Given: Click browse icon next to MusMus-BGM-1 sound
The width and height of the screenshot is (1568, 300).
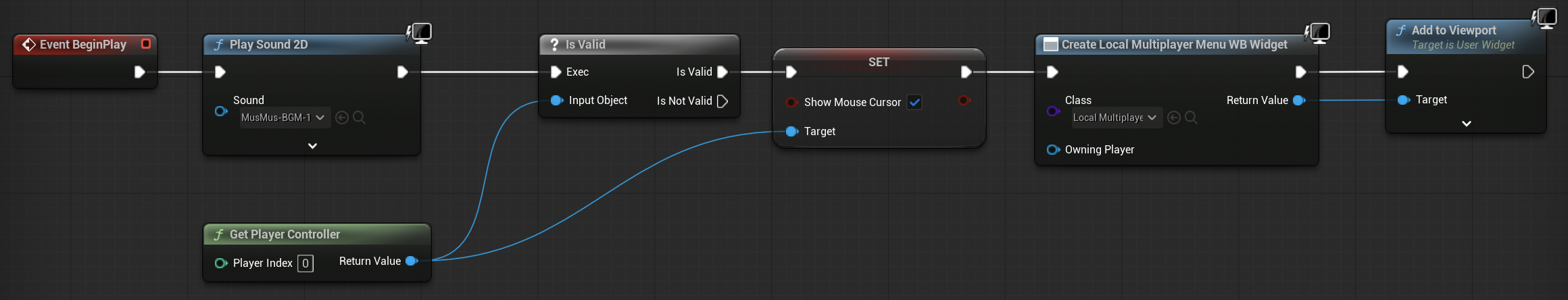Looking at the screenshot, I should [x=360, y=118].
